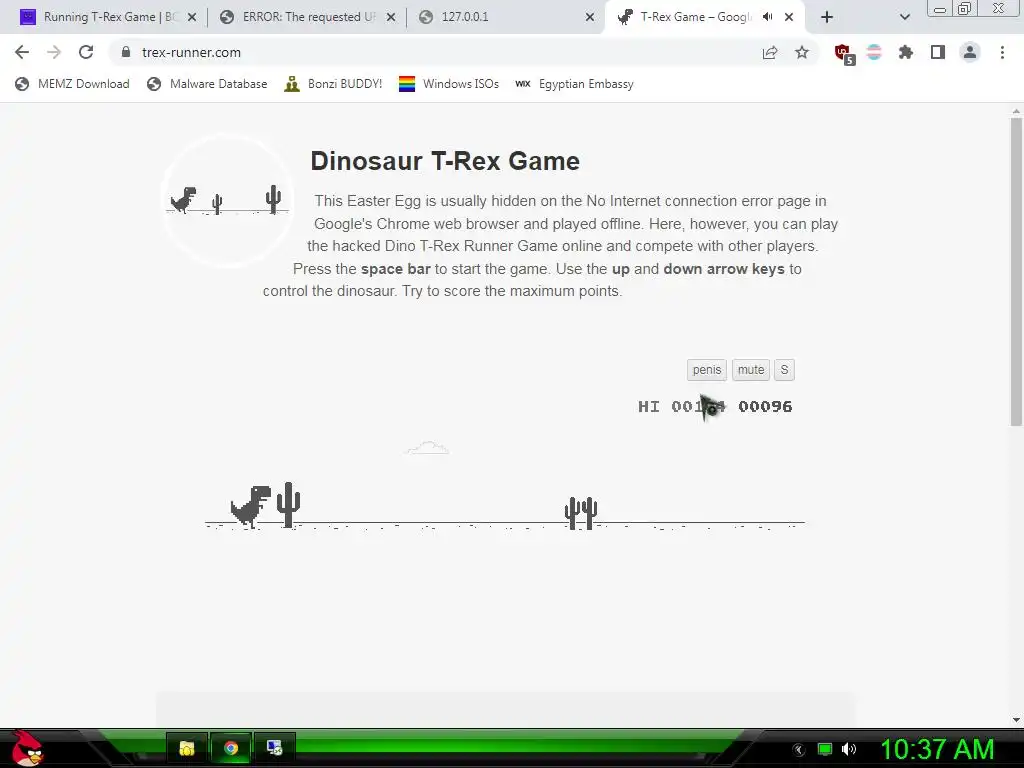
Task: Toggle the browser side panel icon
Action: coord(938,52)
